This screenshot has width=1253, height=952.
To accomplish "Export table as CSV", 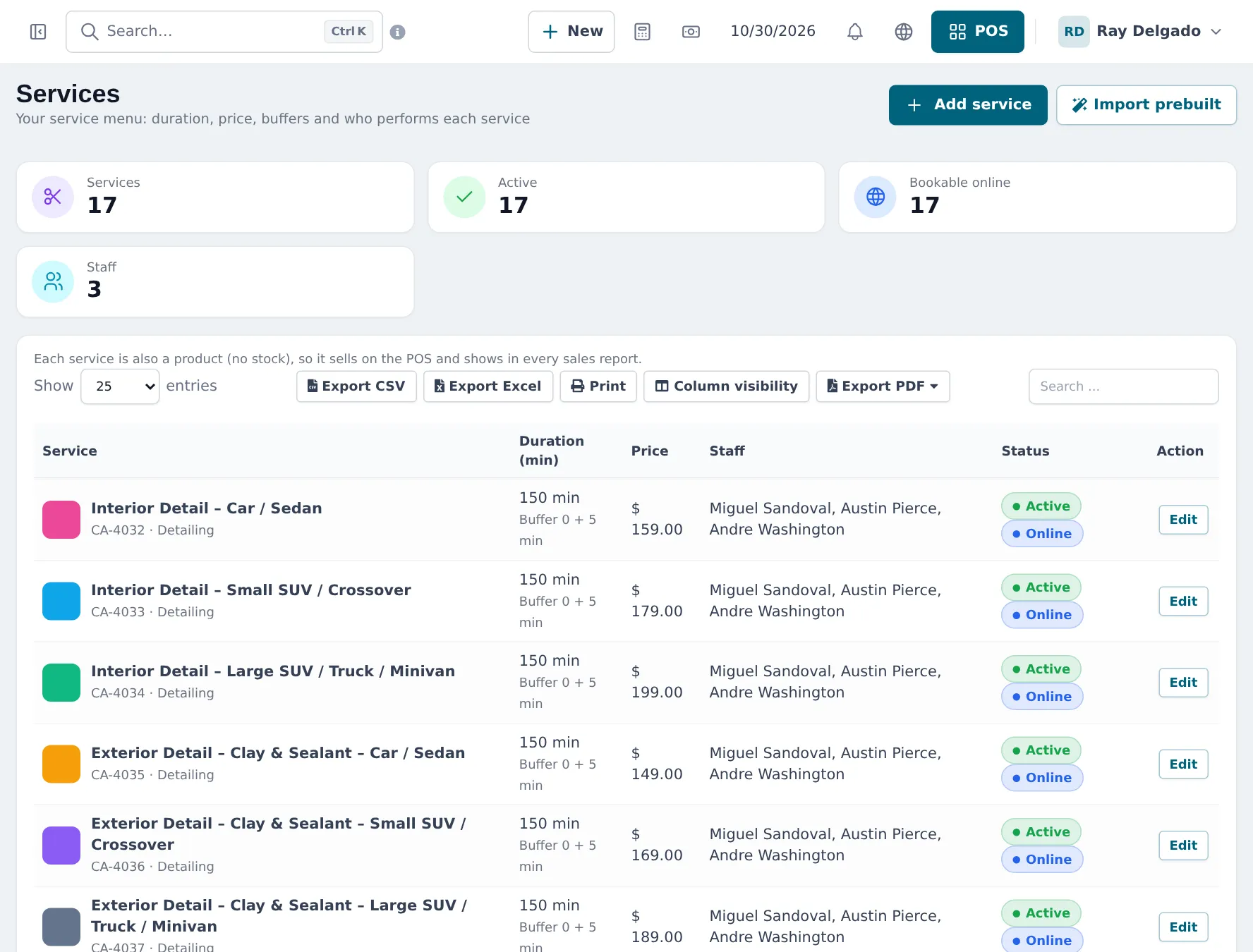I will [x=356, y=386].
